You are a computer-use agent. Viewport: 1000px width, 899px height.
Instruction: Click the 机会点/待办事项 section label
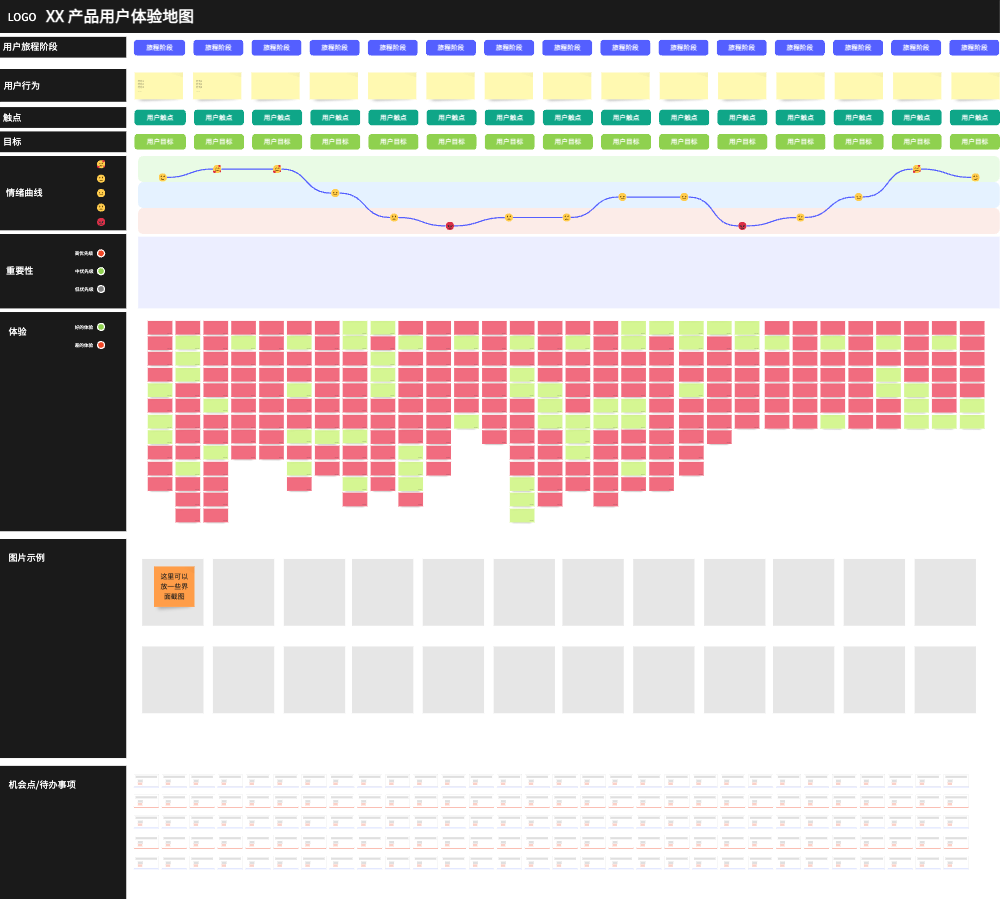pyautogui.click(x=42, y=785)
